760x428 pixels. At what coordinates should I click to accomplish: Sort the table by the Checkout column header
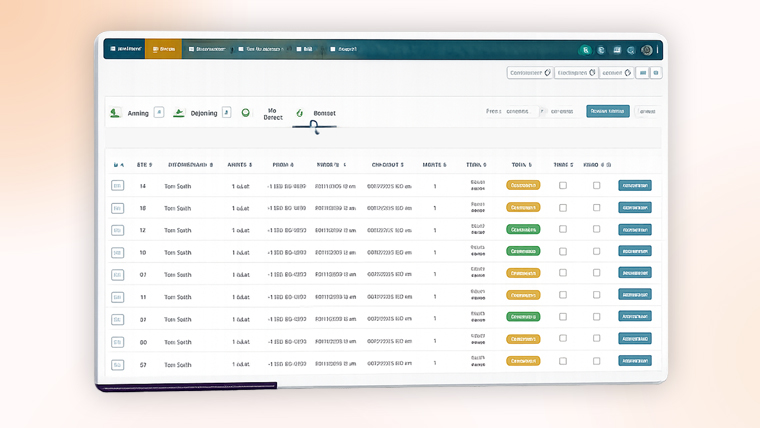(387, 165)
